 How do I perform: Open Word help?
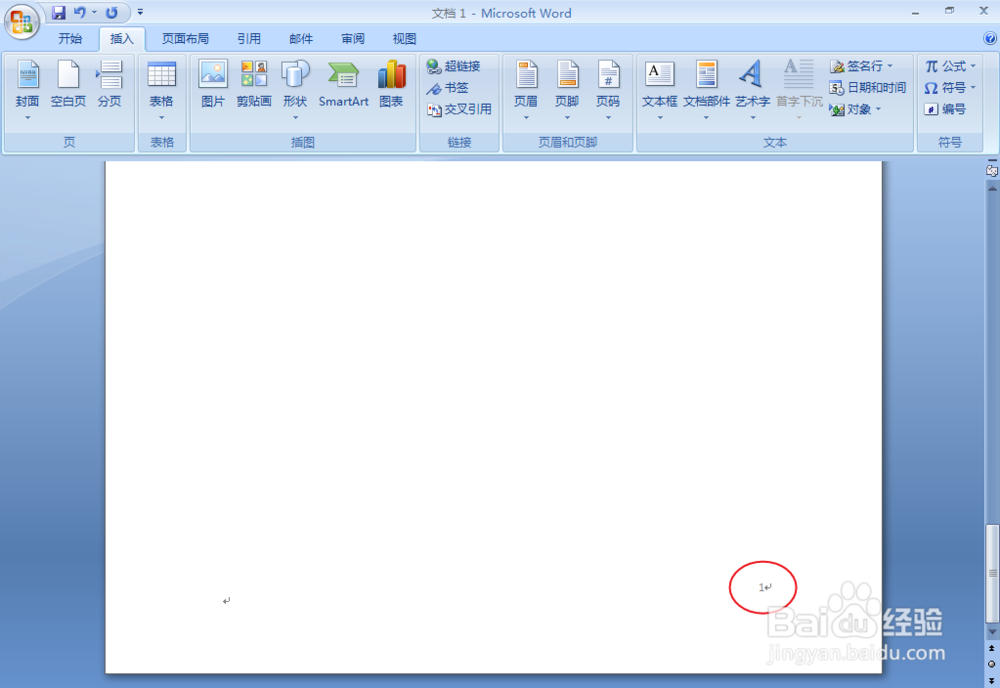(x=990, y=39)
